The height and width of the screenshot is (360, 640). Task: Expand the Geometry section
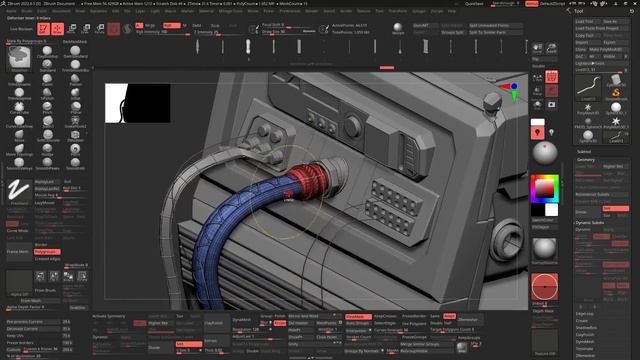pyautogui.click(x=586, y=160)
